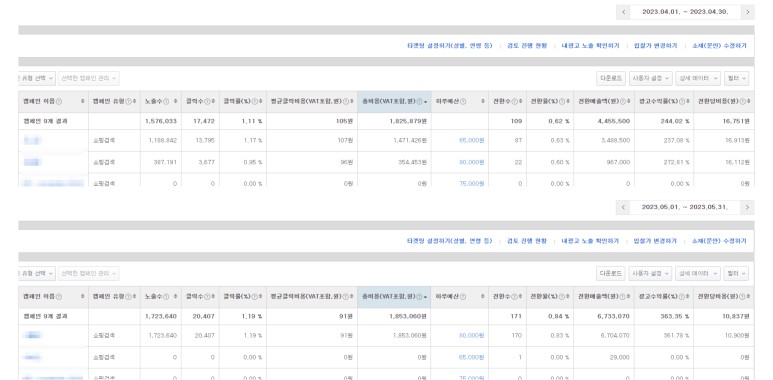Open 유형 선택 dropdown in May panel
This screenshot has width=773, height=380.
tap(36, 274)
